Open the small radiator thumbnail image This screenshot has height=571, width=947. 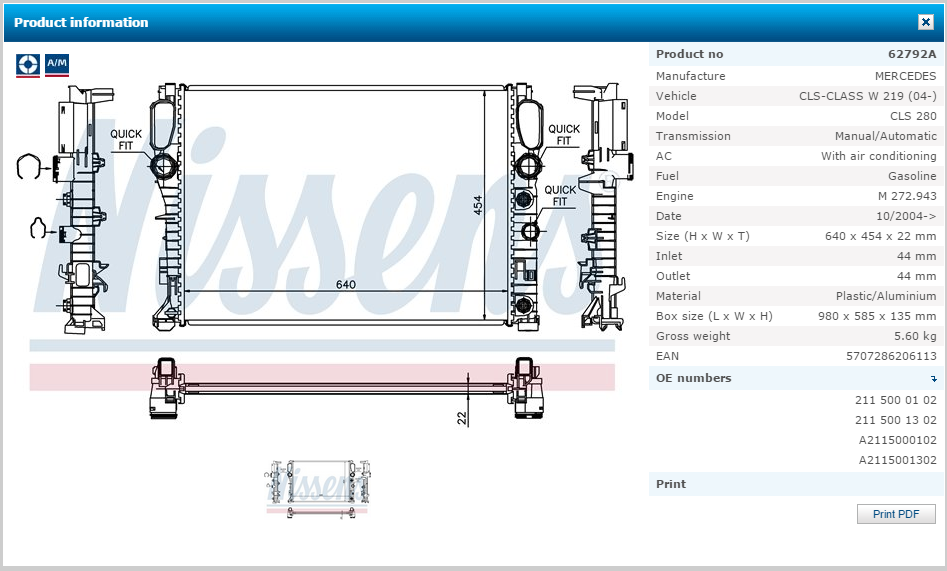pyautogui.click(x=316, y=487)
